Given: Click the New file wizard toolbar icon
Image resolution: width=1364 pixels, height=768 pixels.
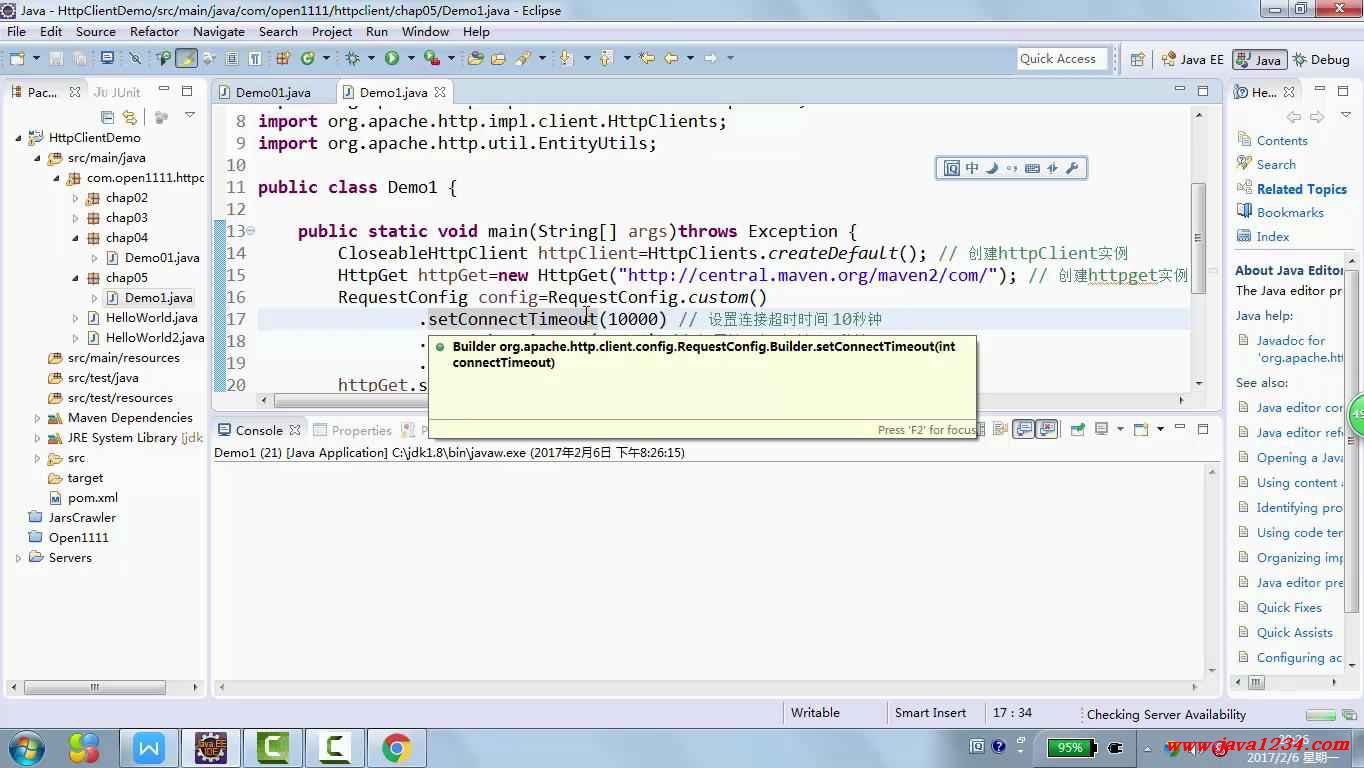Looking at the screenshot, I should point(17,58).
